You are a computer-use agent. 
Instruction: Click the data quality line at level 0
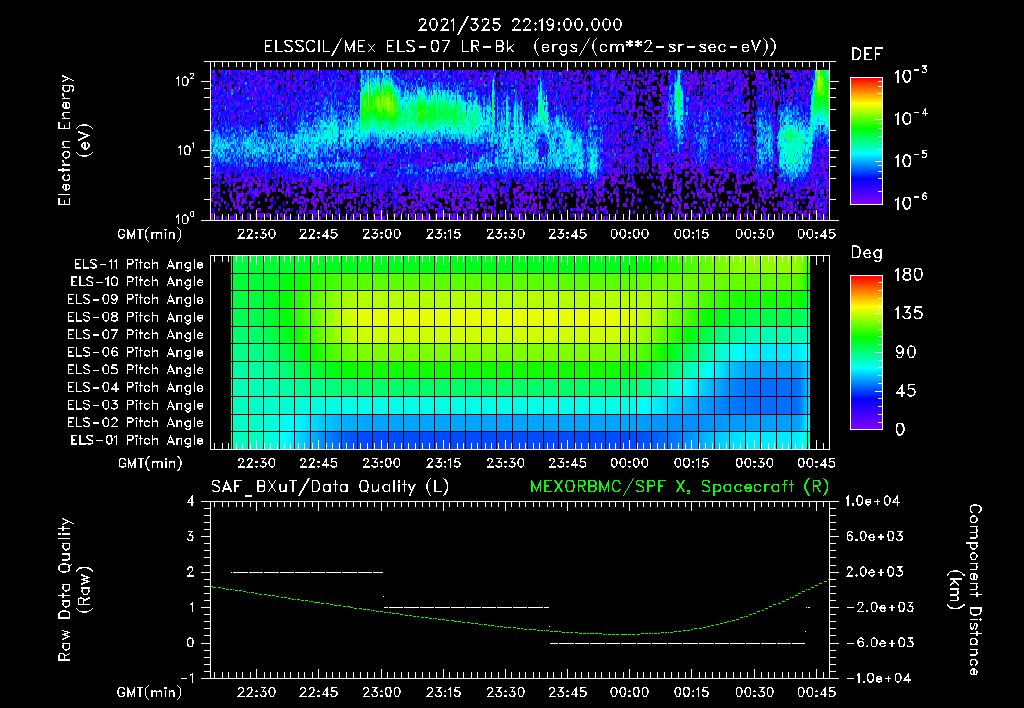point(677,643)
